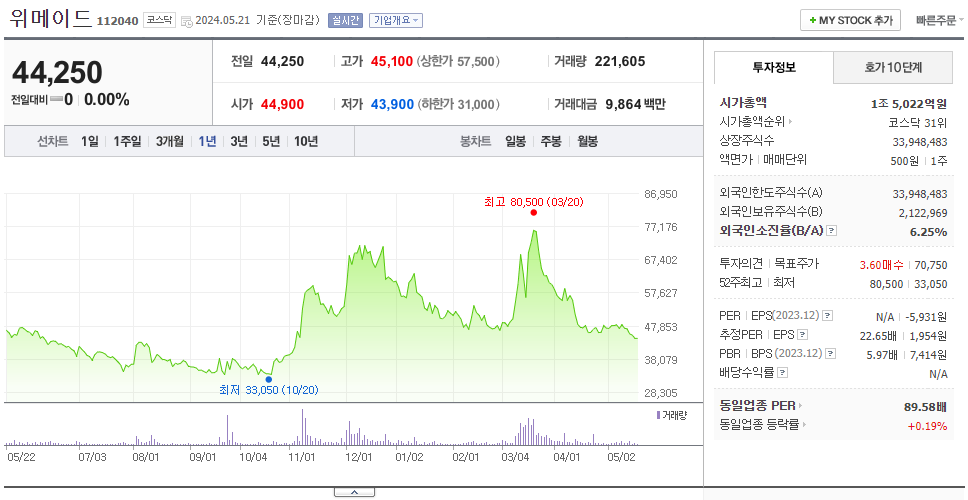Click the 거래량 value 221,605
This screenshot has width=968, height=500.
620,61
